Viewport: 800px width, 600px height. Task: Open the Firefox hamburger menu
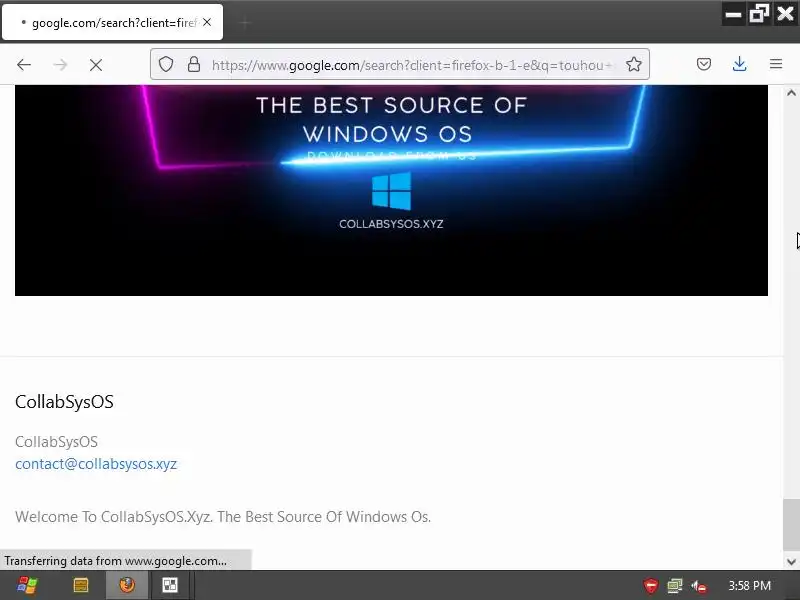pos(776,64)
